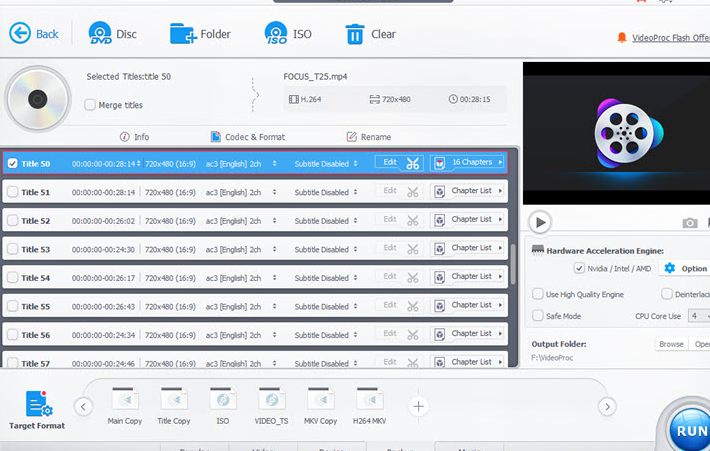Add a new format with the plus icon
Screen dimensions: 710x451
[x=418, y=406]
